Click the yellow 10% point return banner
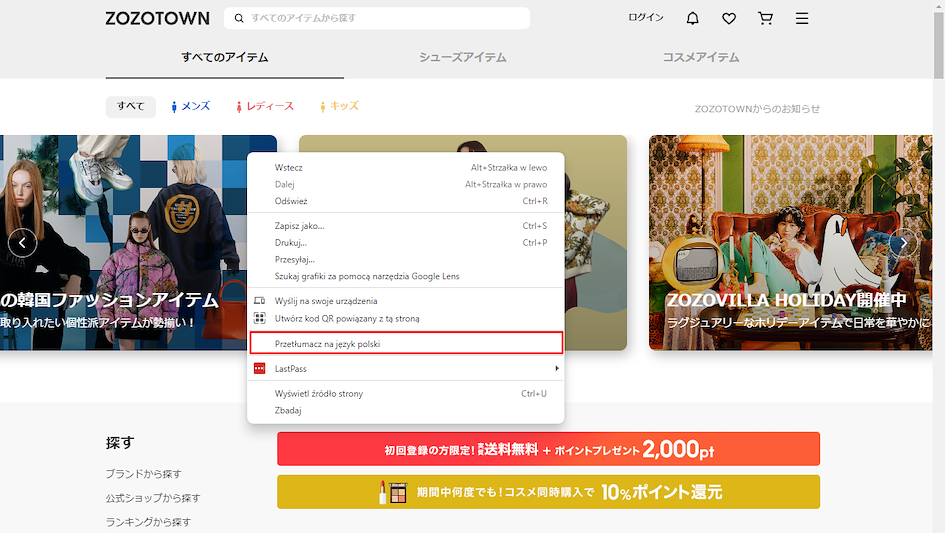The width and height of the screenshot is (945, 533). (548, 492)
